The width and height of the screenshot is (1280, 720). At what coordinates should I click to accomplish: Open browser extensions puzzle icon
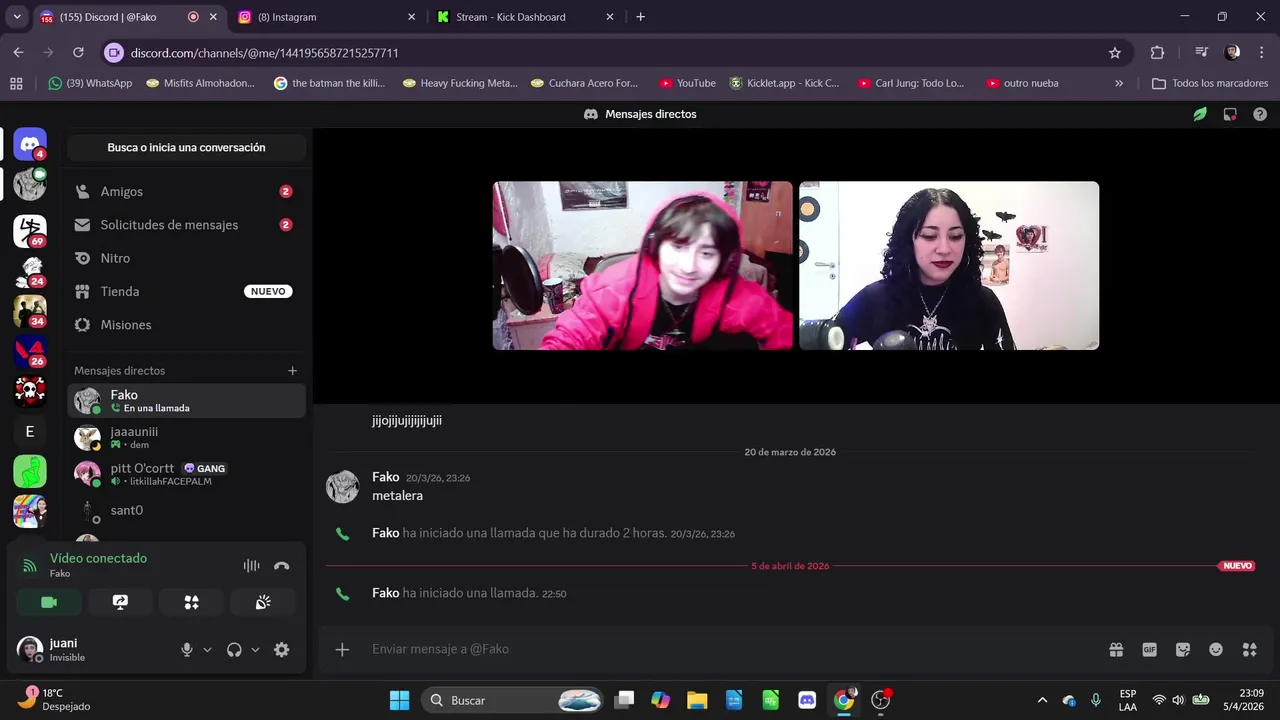1157,52
